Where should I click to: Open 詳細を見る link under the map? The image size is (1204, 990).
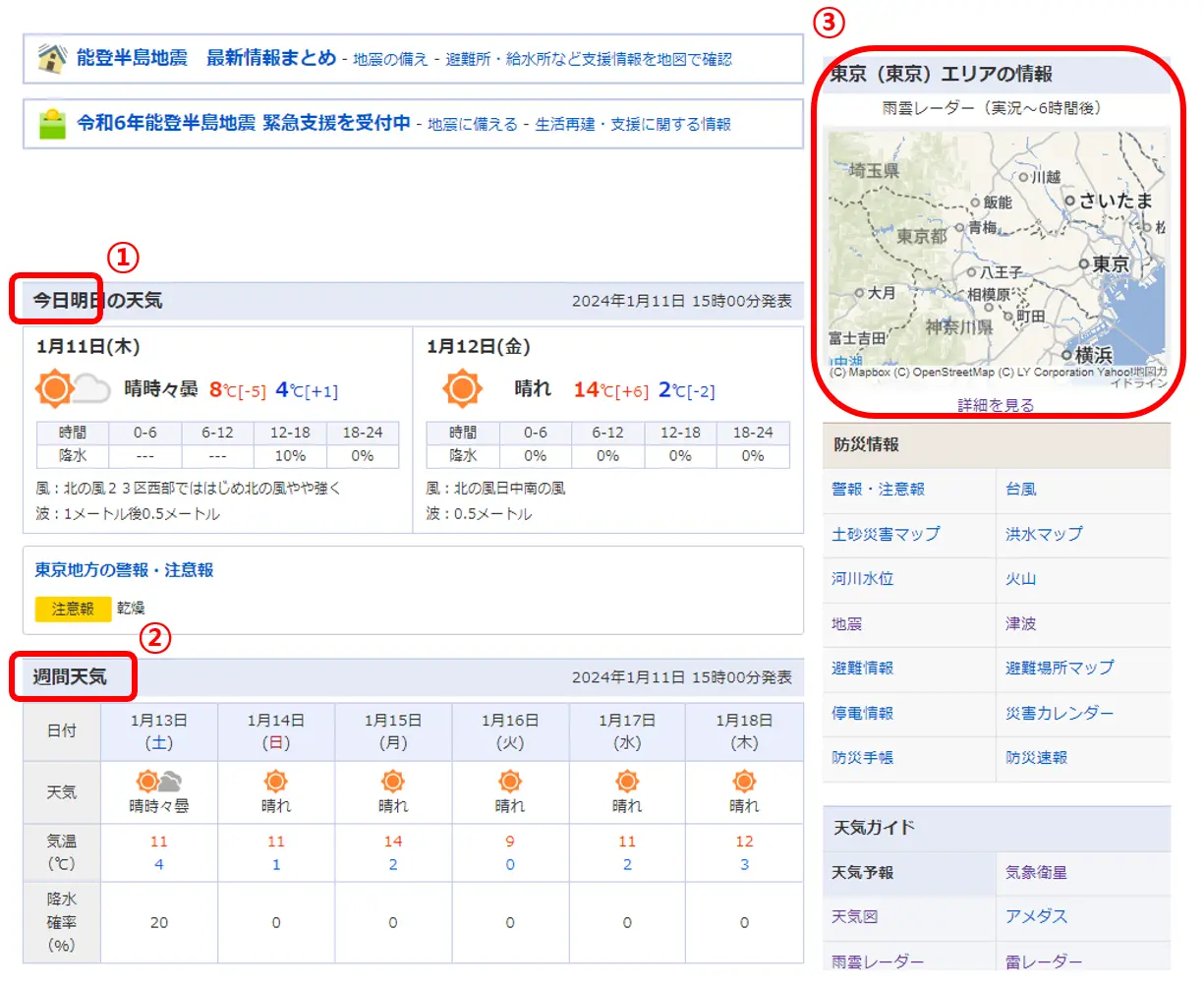point(996,405)
